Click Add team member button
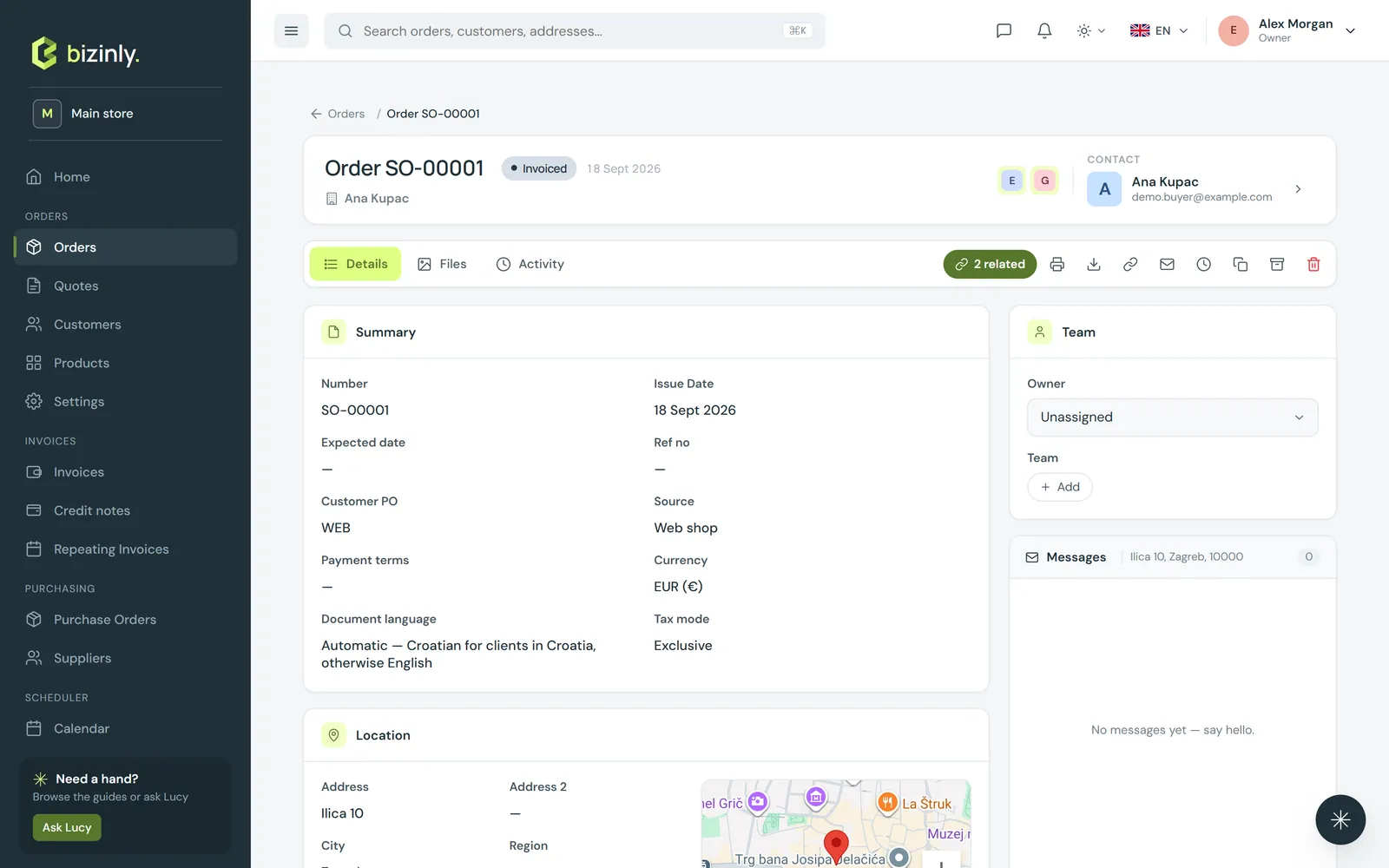1389x868 pixels. 1060,487
